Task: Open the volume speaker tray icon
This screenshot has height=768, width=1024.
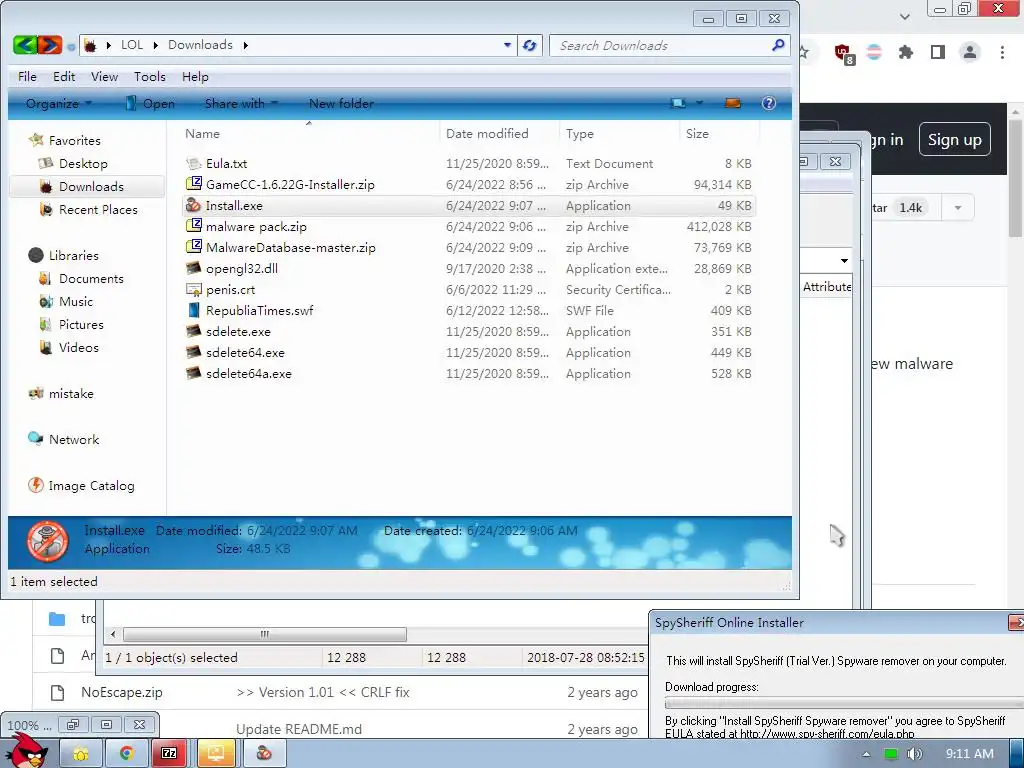Action: [x=914, y=754]
